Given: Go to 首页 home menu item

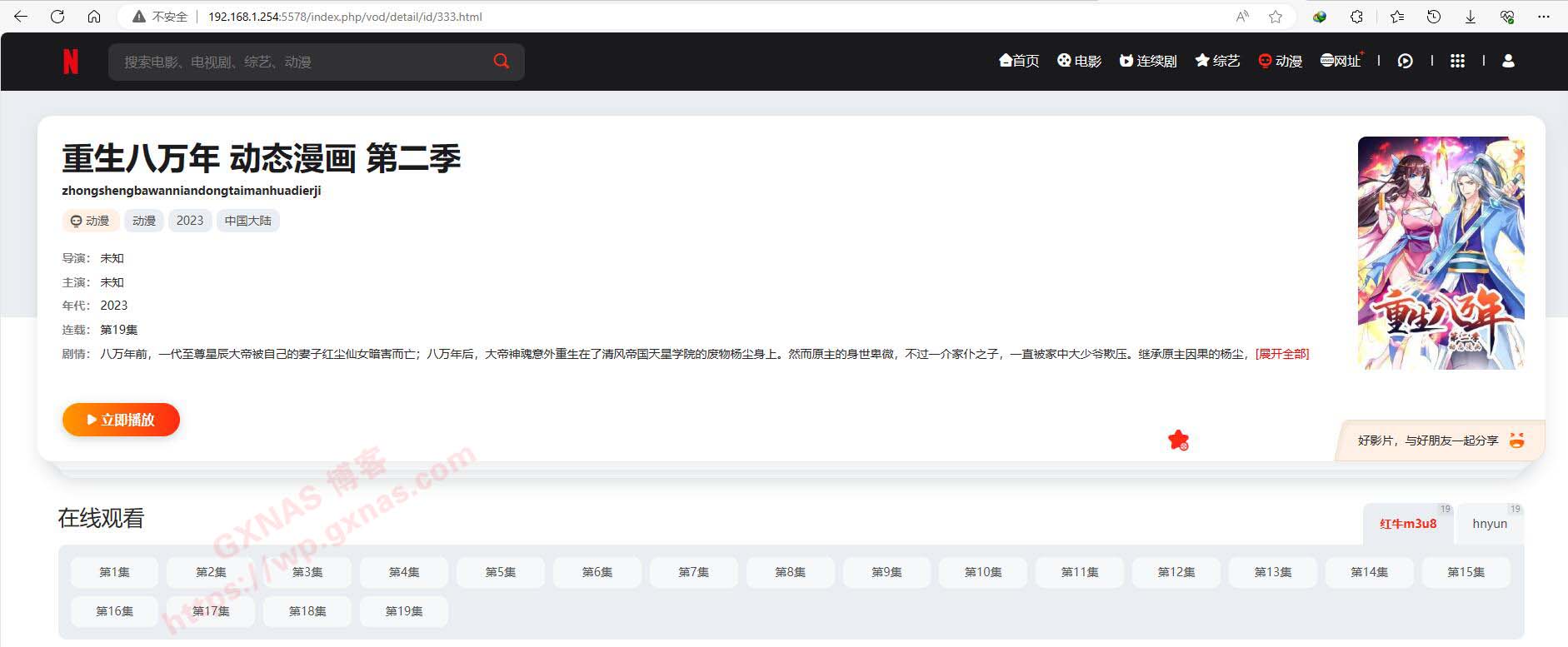Looking at the screenshot, I should [x=1019, y=61].
